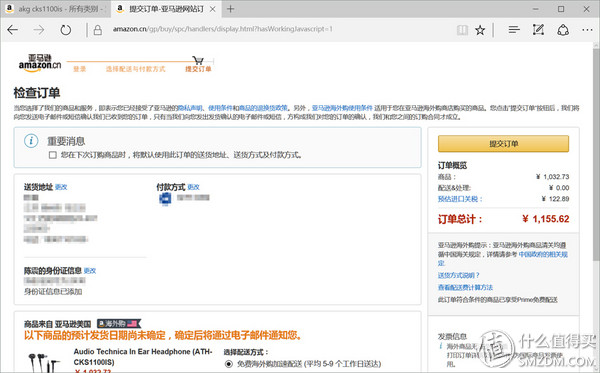Screen dimensions: 600x373
Task: Close the 提交订单 tab
Action: [x=213, y=9]
